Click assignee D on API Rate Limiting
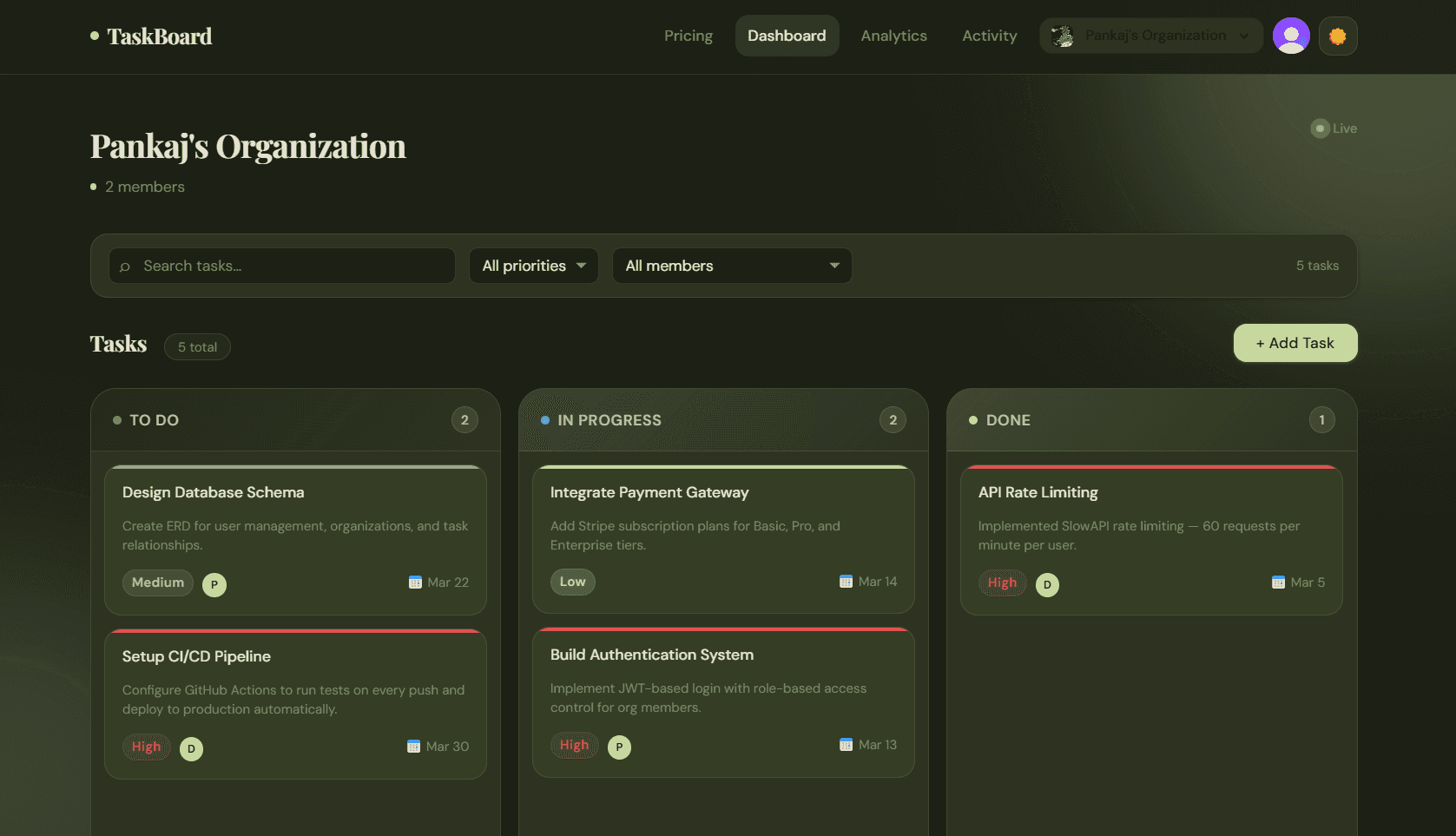Image resolution: width=1456 pixels, height=836 pixels. 1048,585
